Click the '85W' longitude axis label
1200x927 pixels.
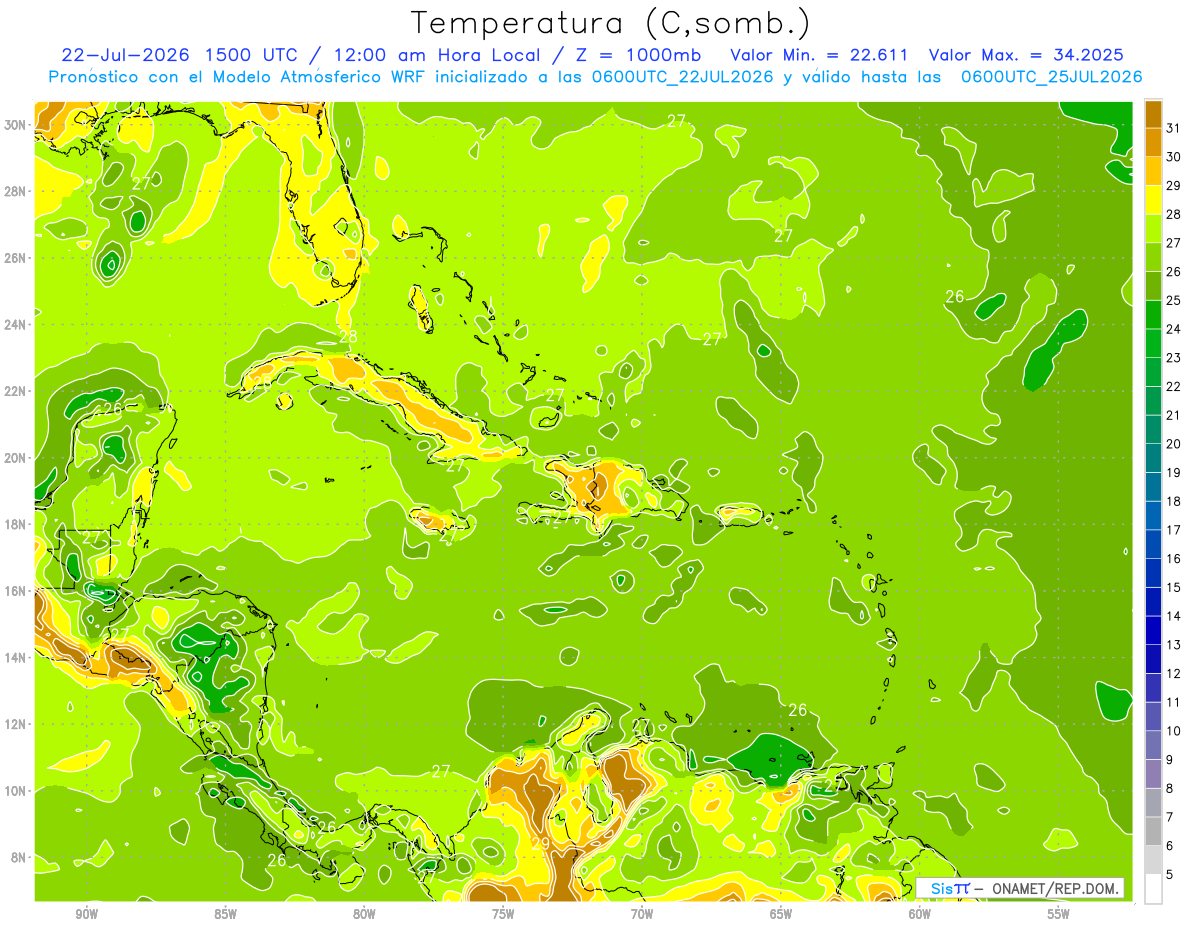[225, 914]
